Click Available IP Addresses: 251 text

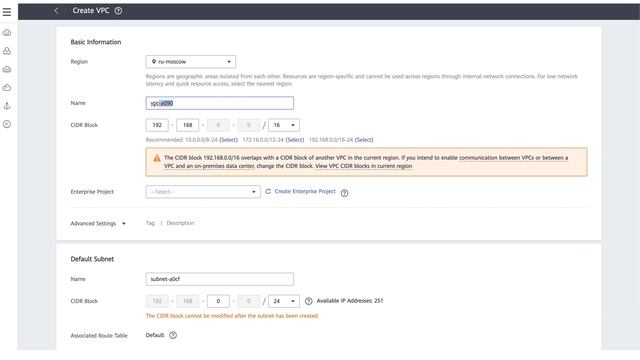(350, 301)
